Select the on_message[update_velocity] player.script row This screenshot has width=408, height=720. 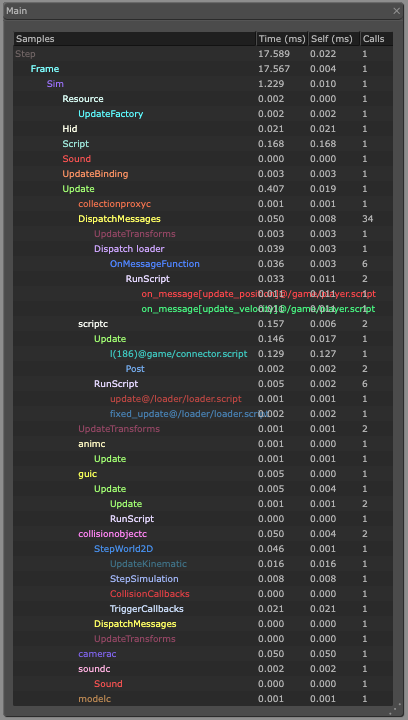pos(203,309)
